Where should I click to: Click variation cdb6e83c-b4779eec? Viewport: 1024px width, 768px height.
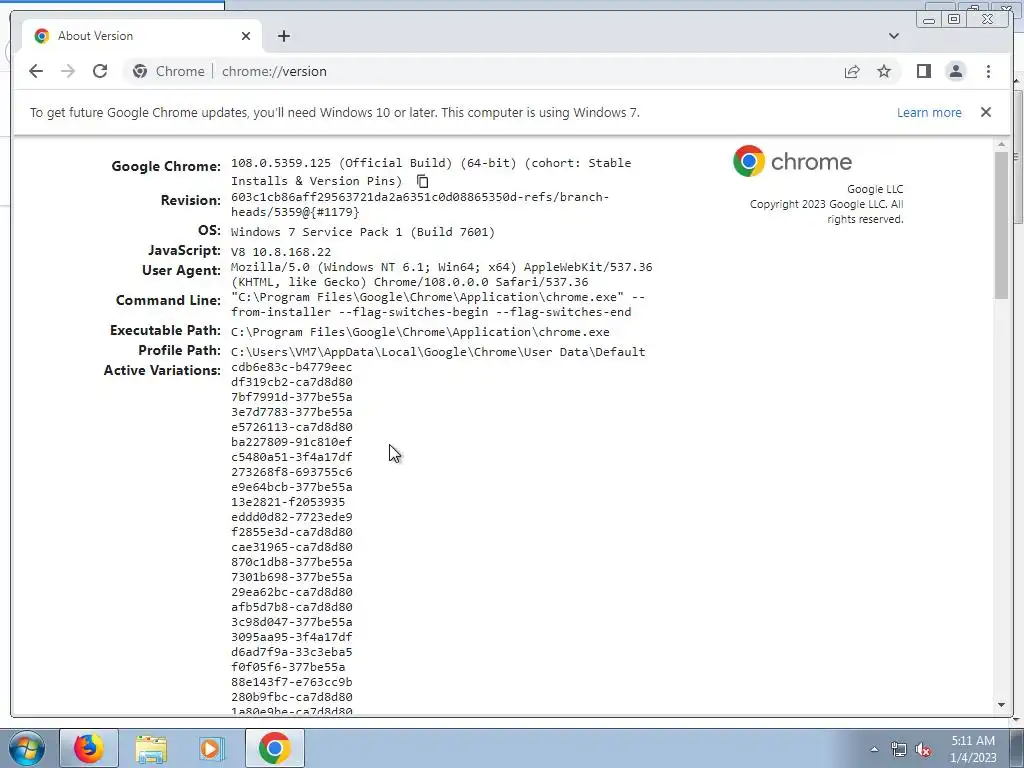[291, 367]
